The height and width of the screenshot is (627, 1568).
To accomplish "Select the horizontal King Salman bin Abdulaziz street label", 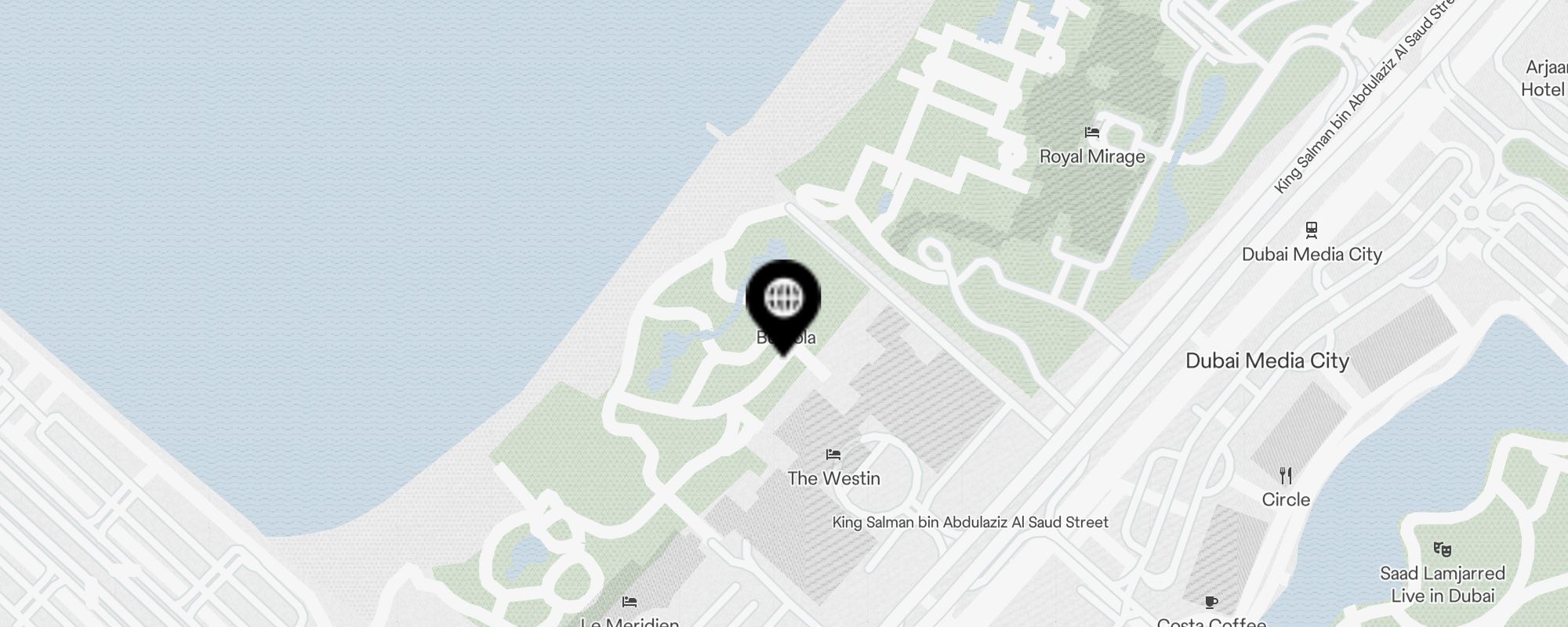I will pyautogui.click(x=971, y=522).
